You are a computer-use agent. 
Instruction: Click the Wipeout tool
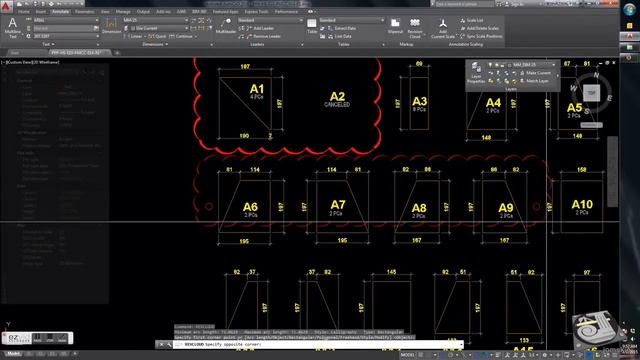(x=395, y=26)
